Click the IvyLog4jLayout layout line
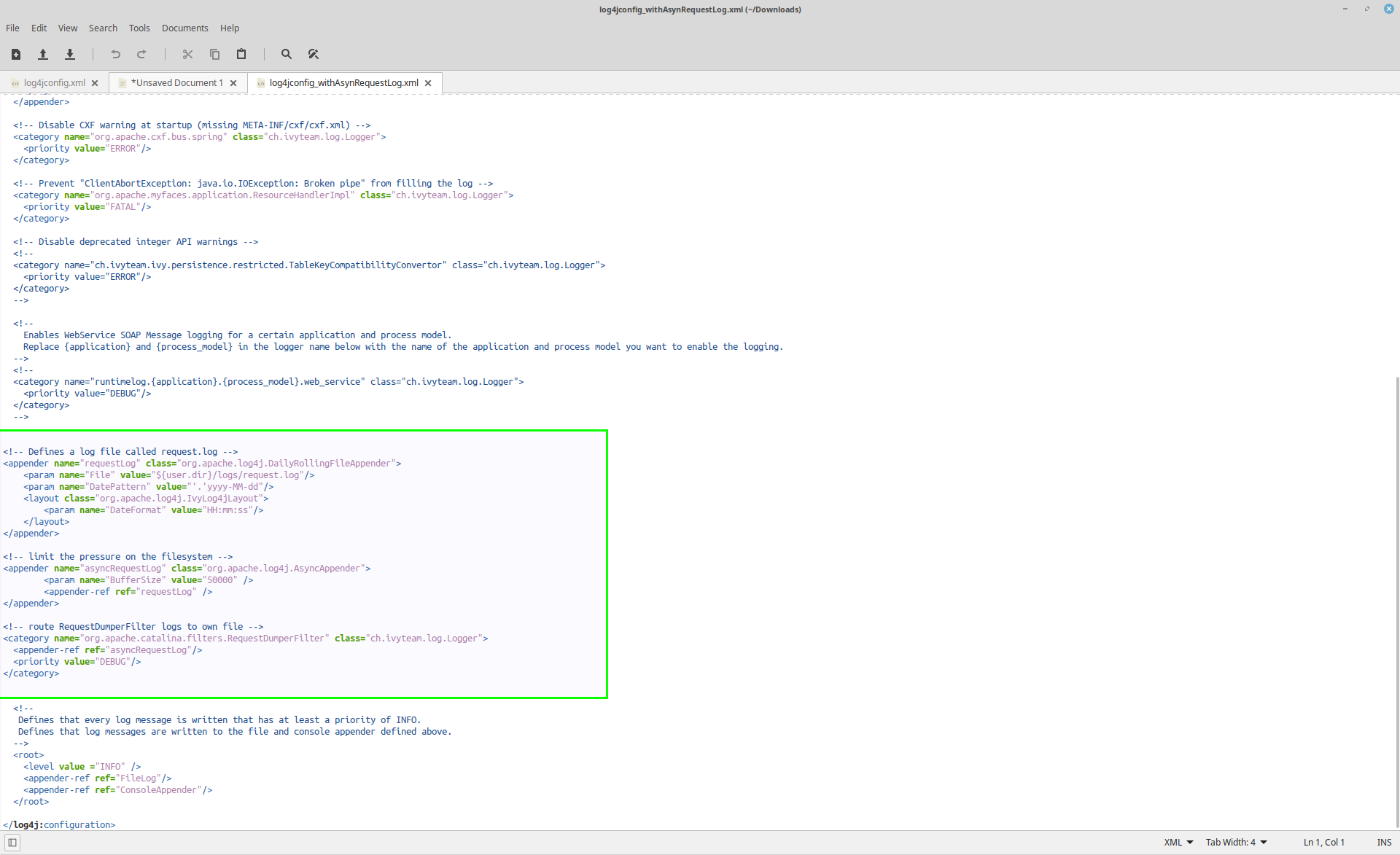 pyautogui.click(x=146, y=499)
